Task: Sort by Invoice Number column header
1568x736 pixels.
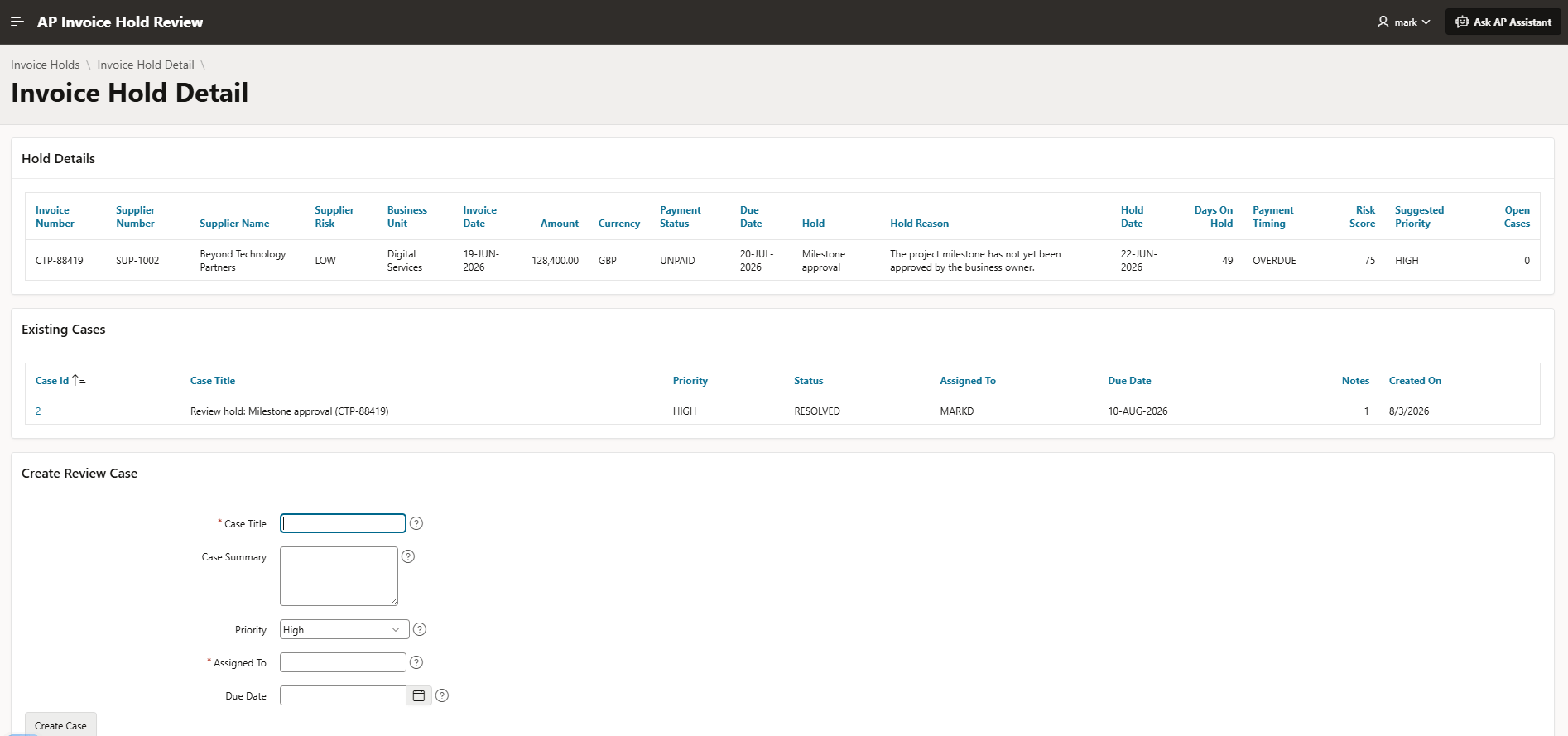Action: click(x=55, y=217)
